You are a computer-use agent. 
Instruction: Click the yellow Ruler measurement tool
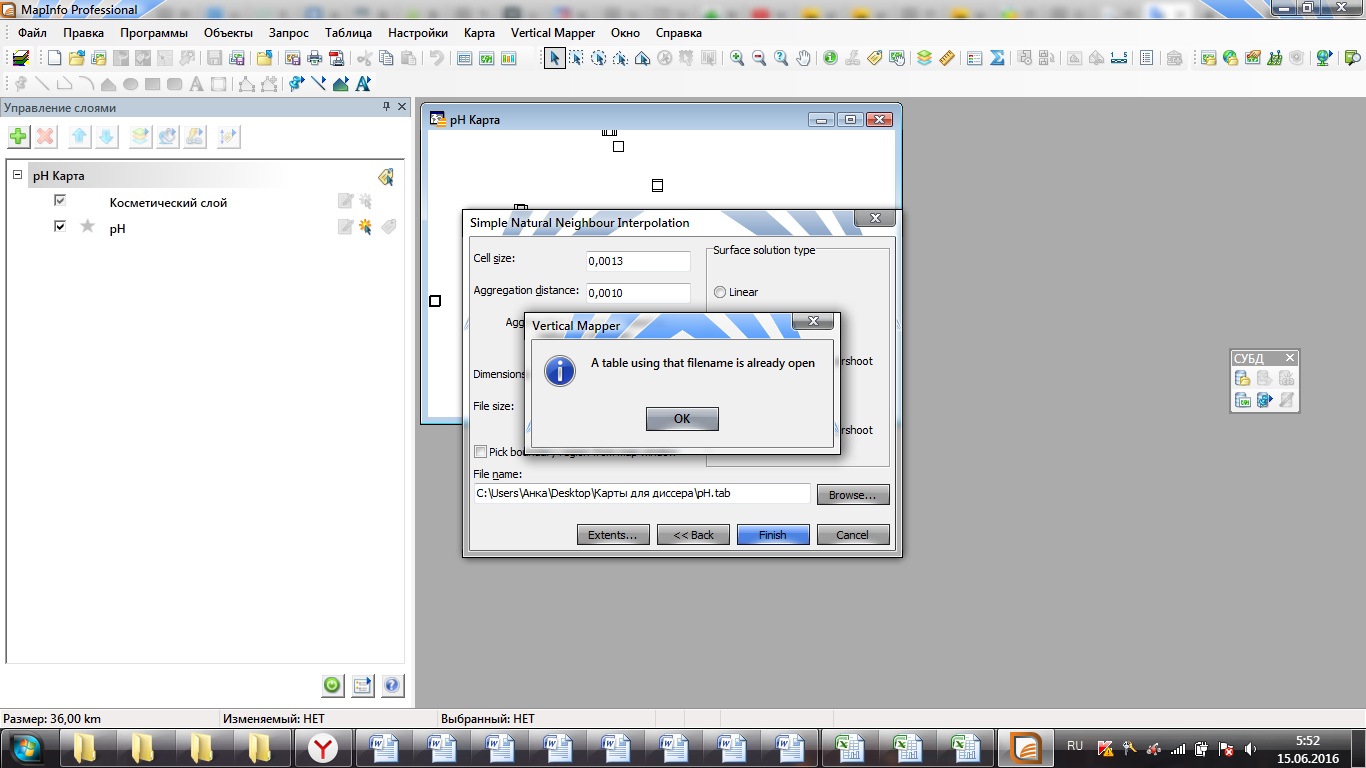click(947, 58)
